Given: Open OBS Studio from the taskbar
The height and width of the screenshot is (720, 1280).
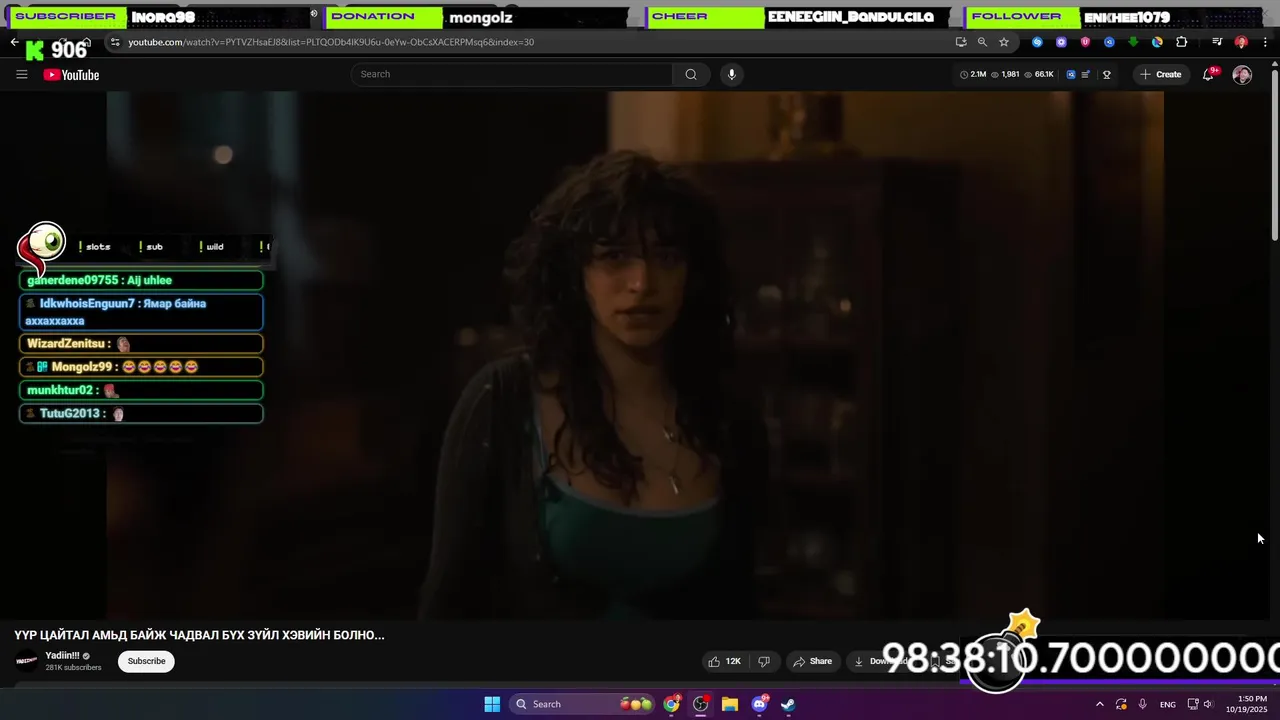Looking at the screenshot, I should [x=701, y=704].
